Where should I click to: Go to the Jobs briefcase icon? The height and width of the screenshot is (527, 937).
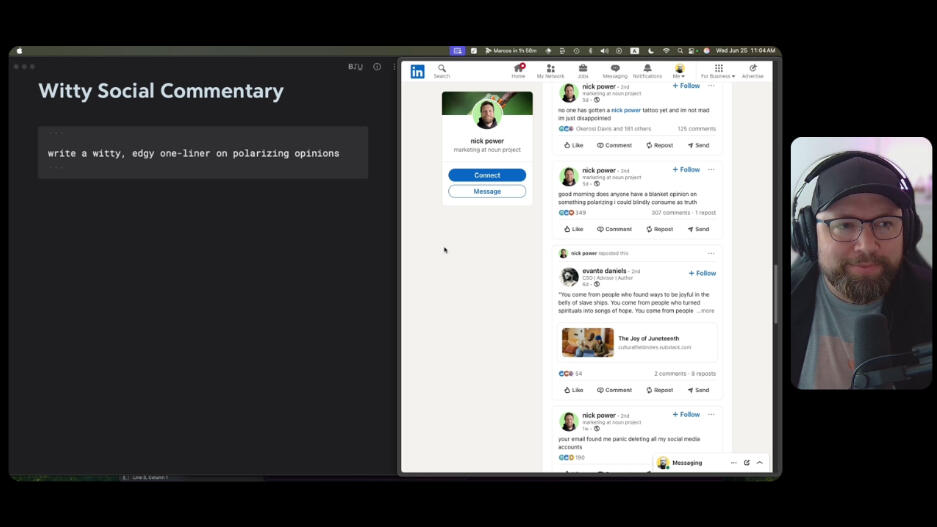[x=583, y=70]
